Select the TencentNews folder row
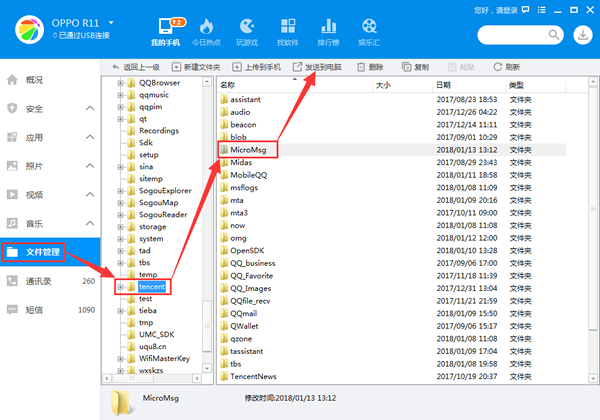 point(393,376)
